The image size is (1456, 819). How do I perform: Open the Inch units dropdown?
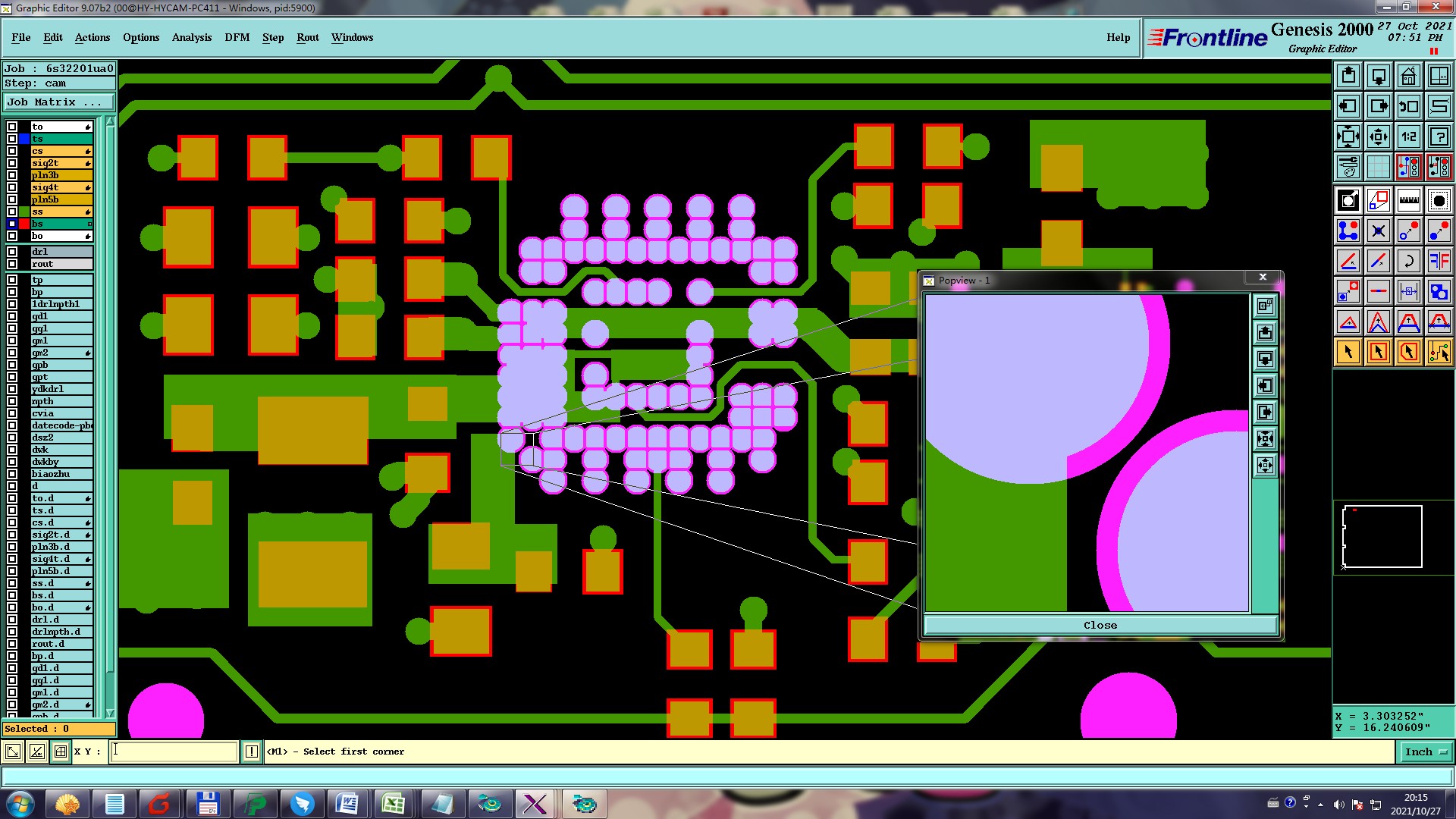coord(1426,752)
